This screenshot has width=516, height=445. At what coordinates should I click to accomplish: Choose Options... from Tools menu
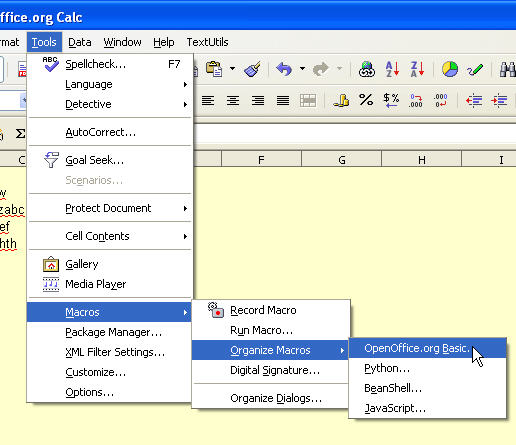[x=110, y=392]
